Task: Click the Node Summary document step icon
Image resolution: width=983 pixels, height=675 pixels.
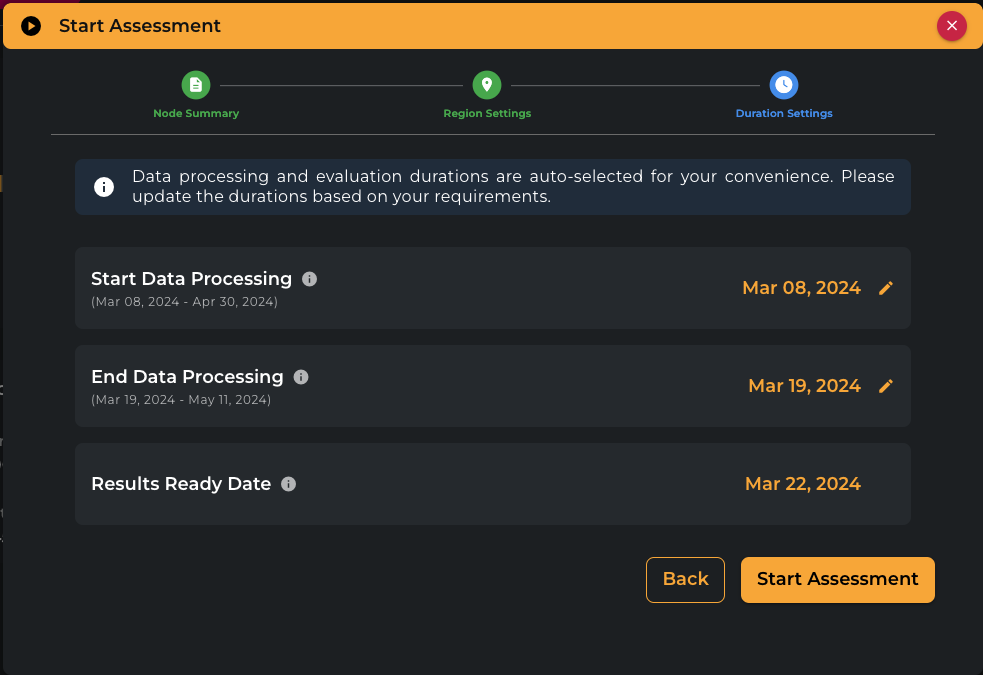Action: point(196,85)
